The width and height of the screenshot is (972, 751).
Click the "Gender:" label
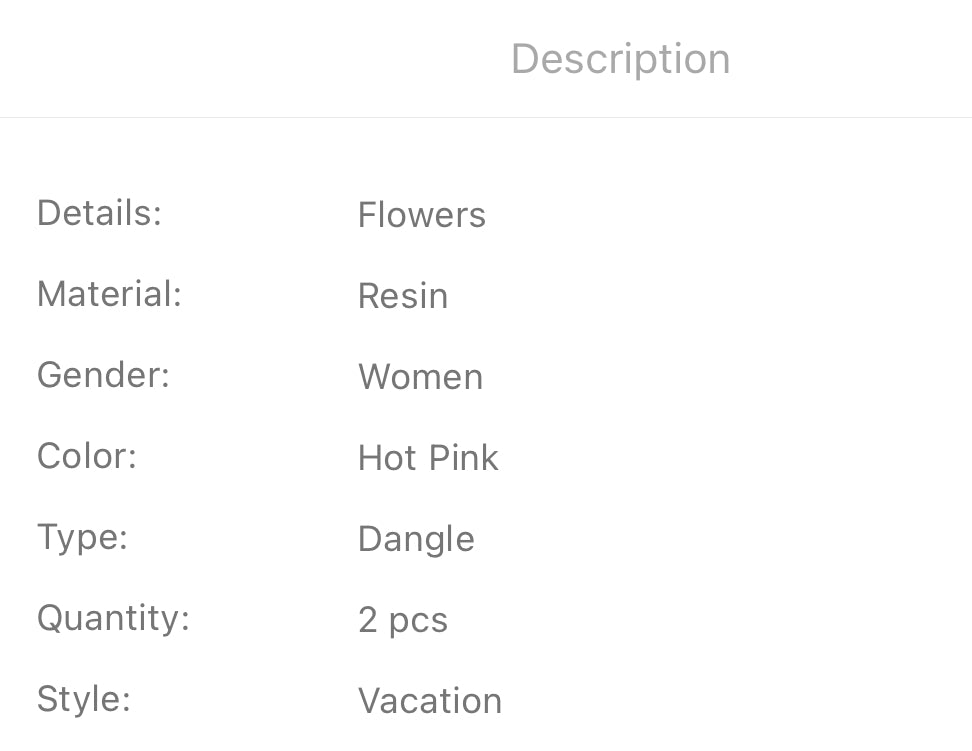tap(103, 375)
